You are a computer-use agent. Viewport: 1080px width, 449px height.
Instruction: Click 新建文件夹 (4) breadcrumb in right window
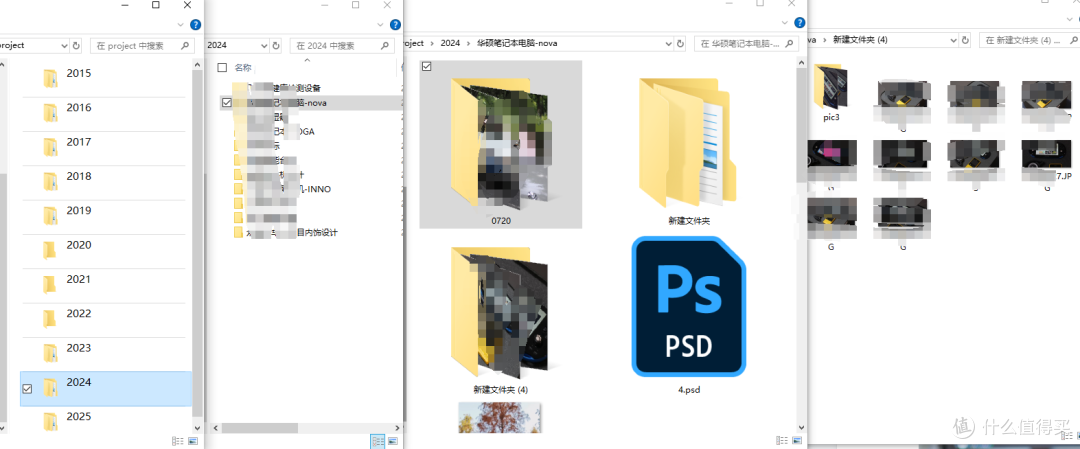(x=860, y=40)
